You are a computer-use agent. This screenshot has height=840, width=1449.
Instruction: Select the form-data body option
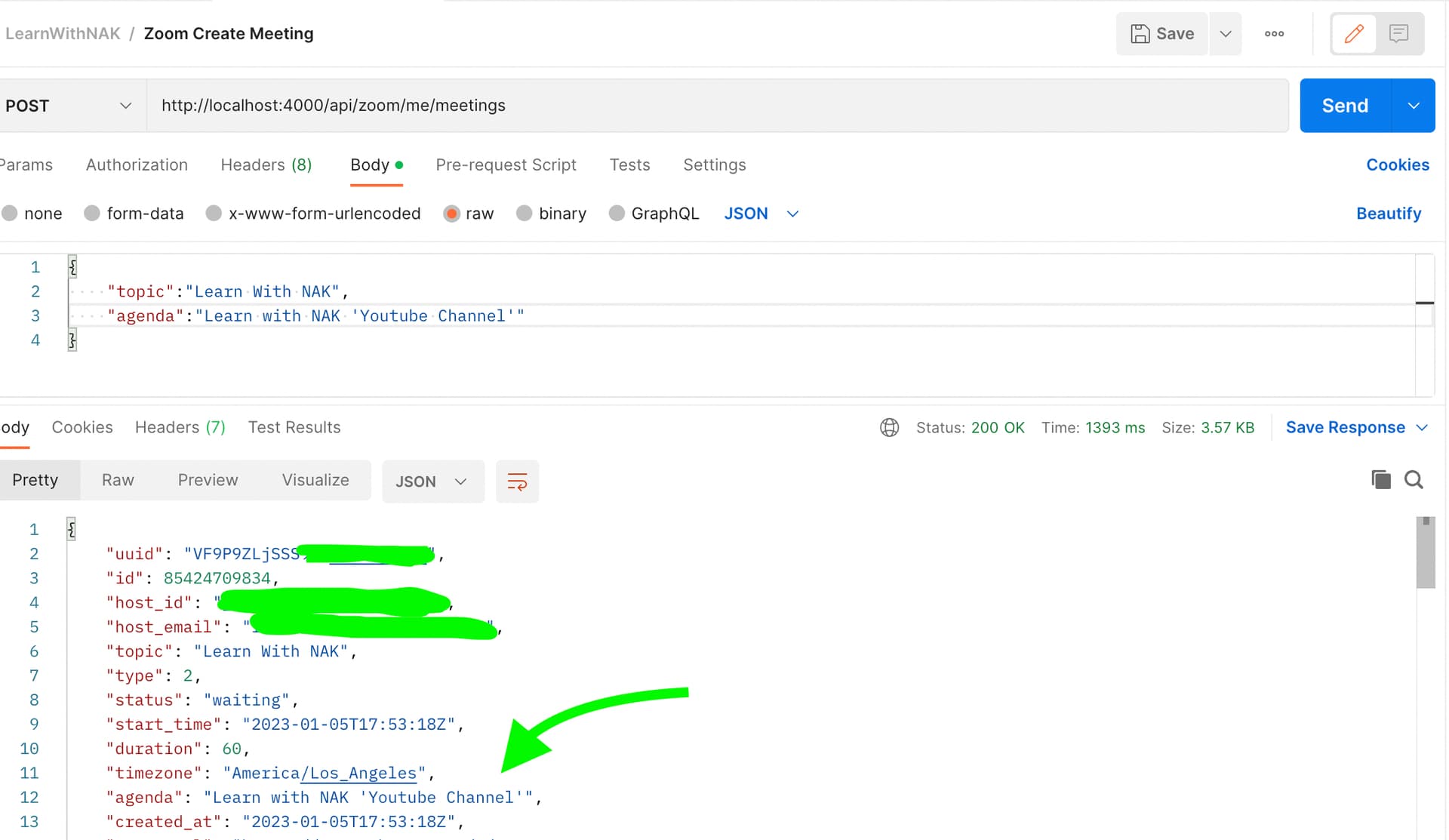click(92, 214)
